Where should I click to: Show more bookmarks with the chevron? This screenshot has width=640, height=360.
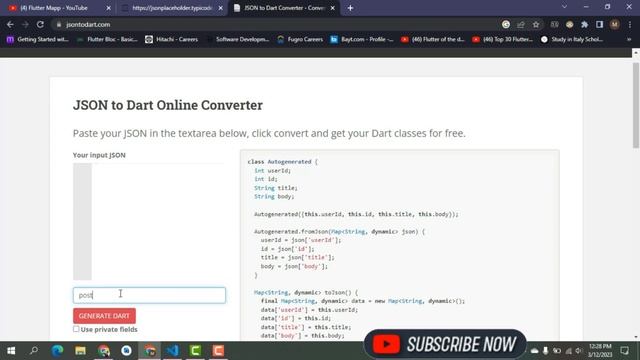tap(629, 40)
